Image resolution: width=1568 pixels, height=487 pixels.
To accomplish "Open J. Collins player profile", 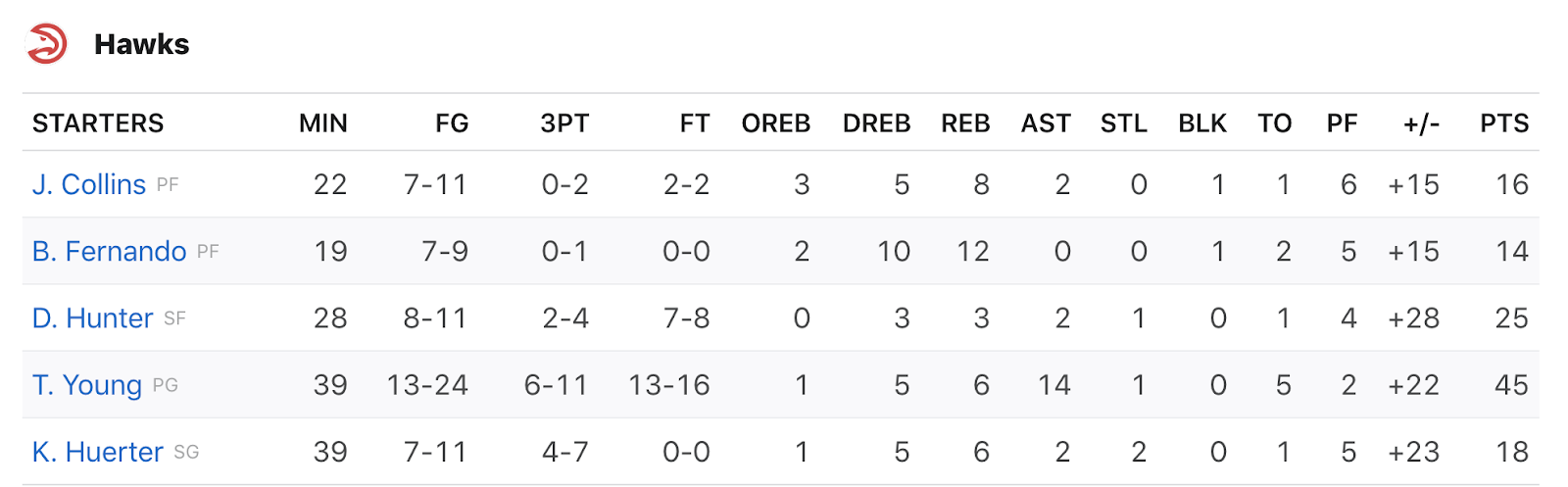I will (x=89, y=184).
